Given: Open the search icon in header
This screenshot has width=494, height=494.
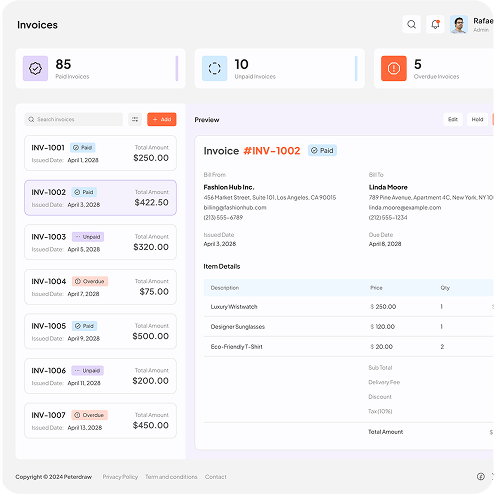Looking at the screenshot, I should point(412,24).
